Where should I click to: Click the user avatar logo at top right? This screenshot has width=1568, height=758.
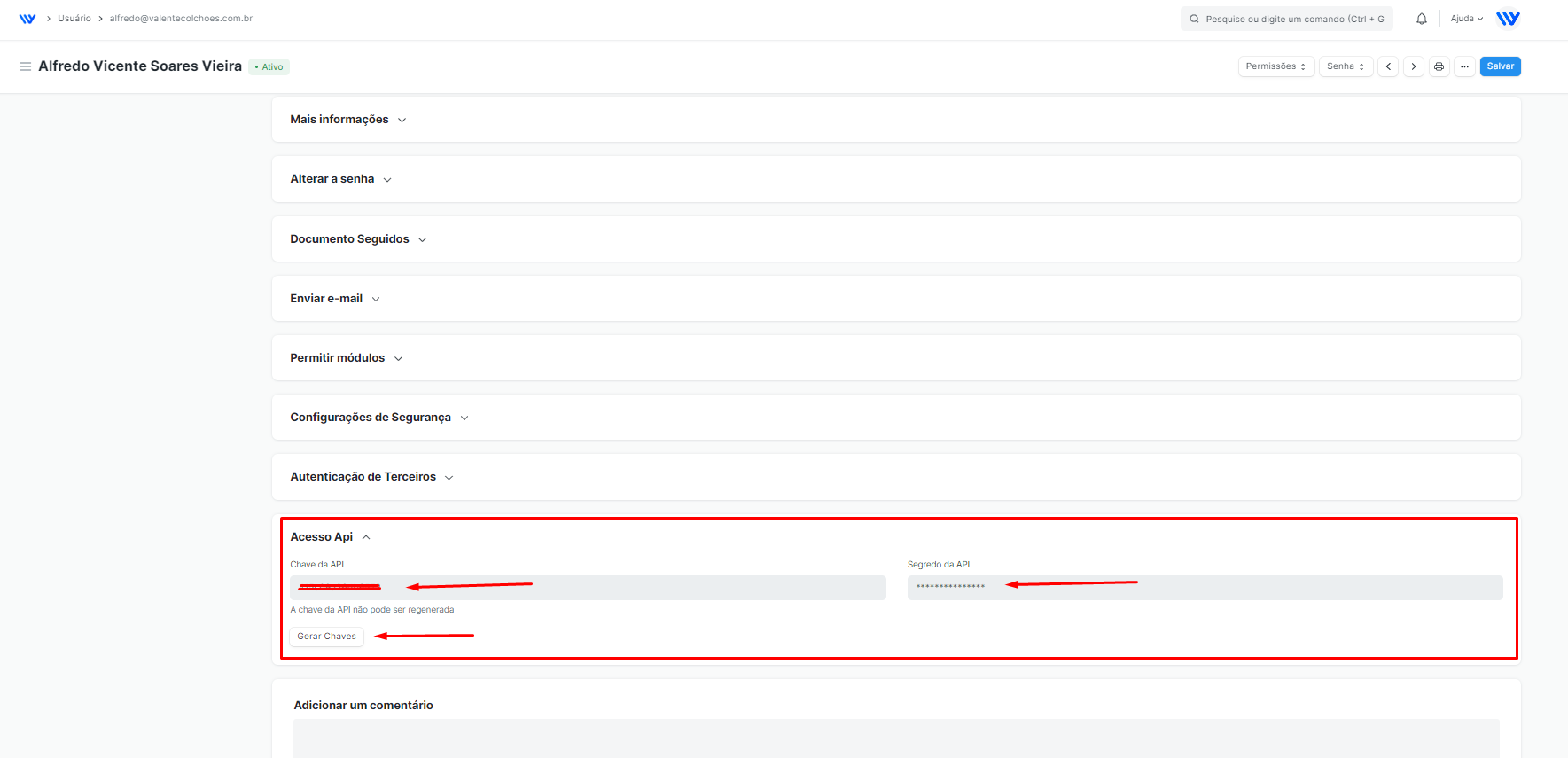pos(1508,19)
